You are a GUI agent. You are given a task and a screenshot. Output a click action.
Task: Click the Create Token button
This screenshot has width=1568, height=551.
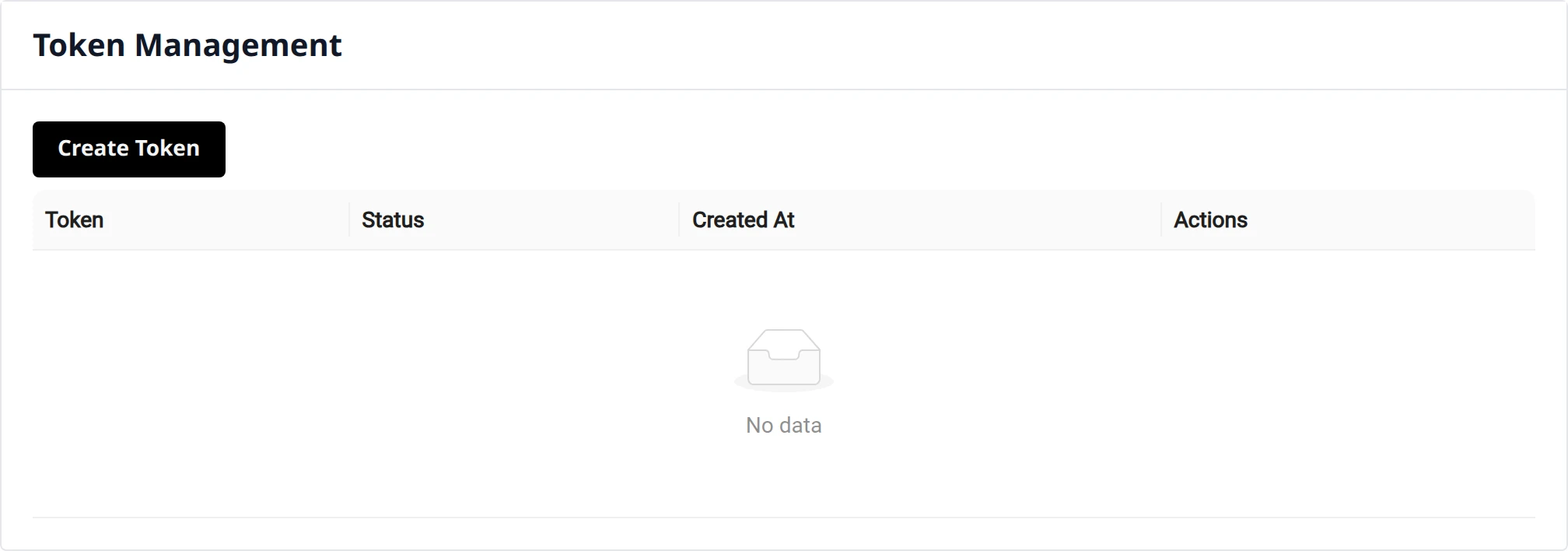tap(129, 149)
